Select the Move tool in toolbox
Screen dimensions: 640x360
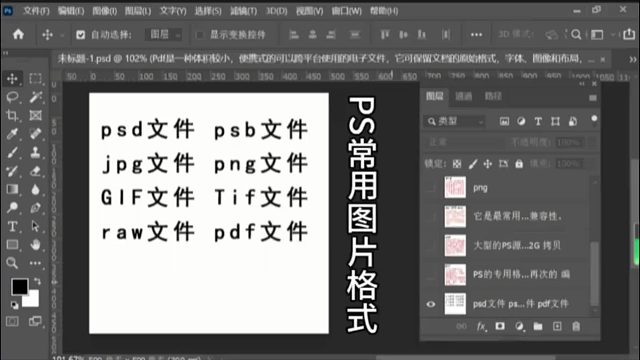[12, 78]
